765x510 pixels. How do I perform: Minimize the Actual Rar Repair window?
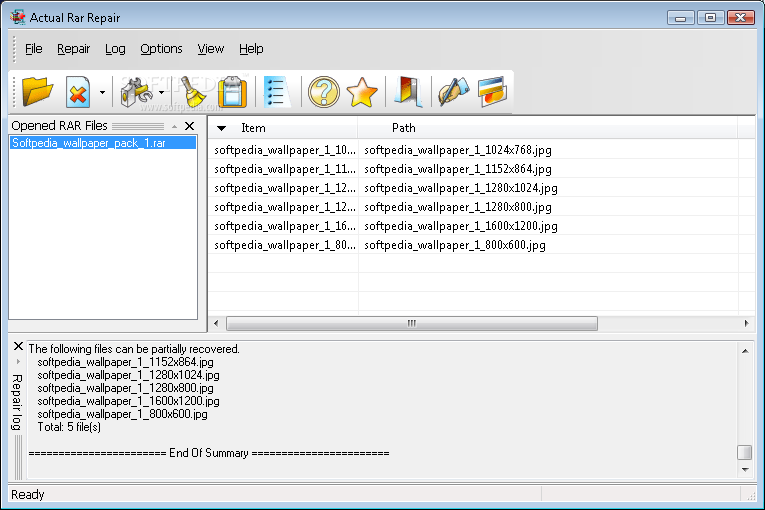pos(681,18)
